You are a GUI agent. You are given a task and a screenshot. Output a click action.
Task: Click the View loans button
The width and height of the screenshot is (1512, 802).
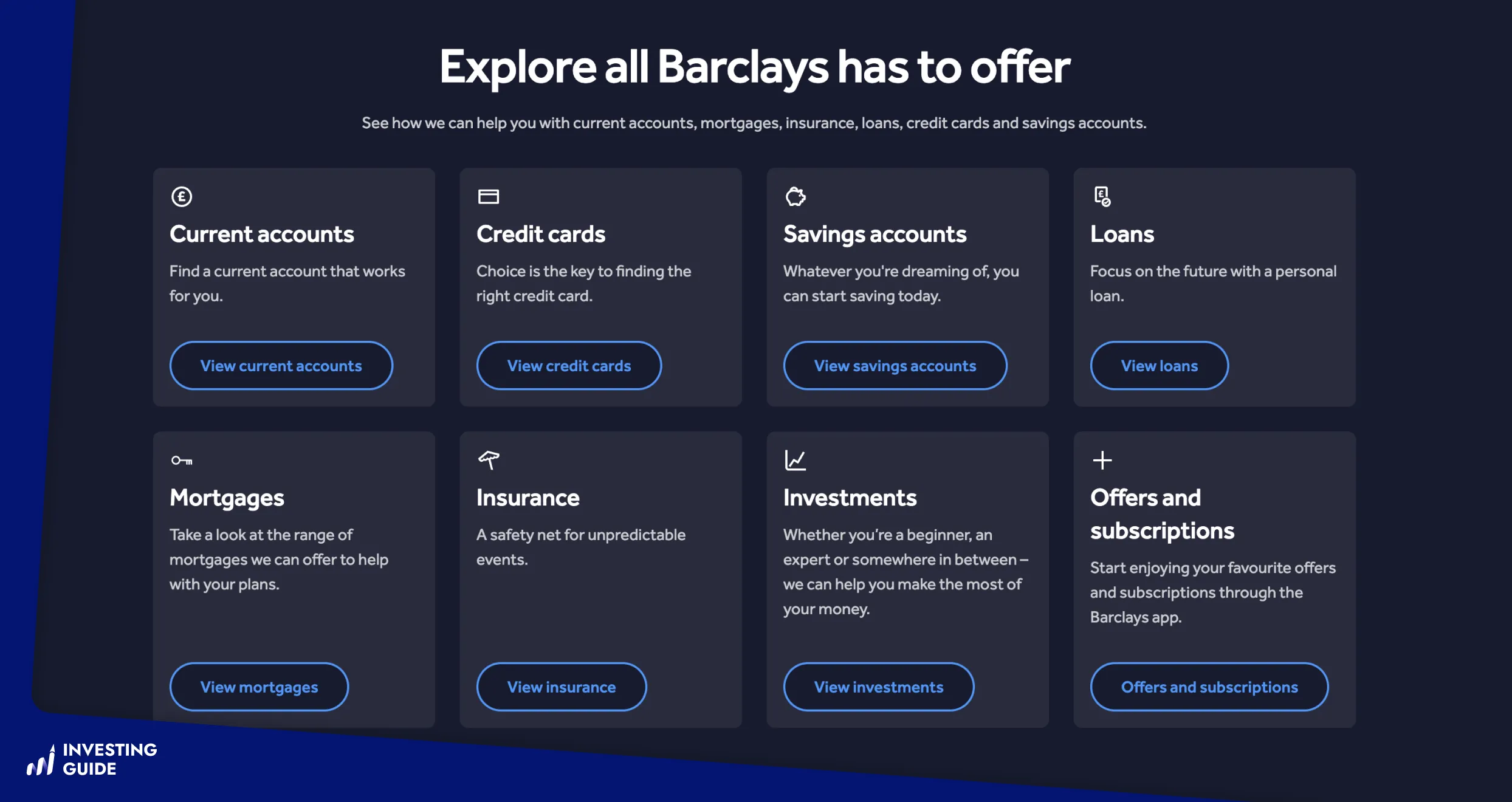1159,365
